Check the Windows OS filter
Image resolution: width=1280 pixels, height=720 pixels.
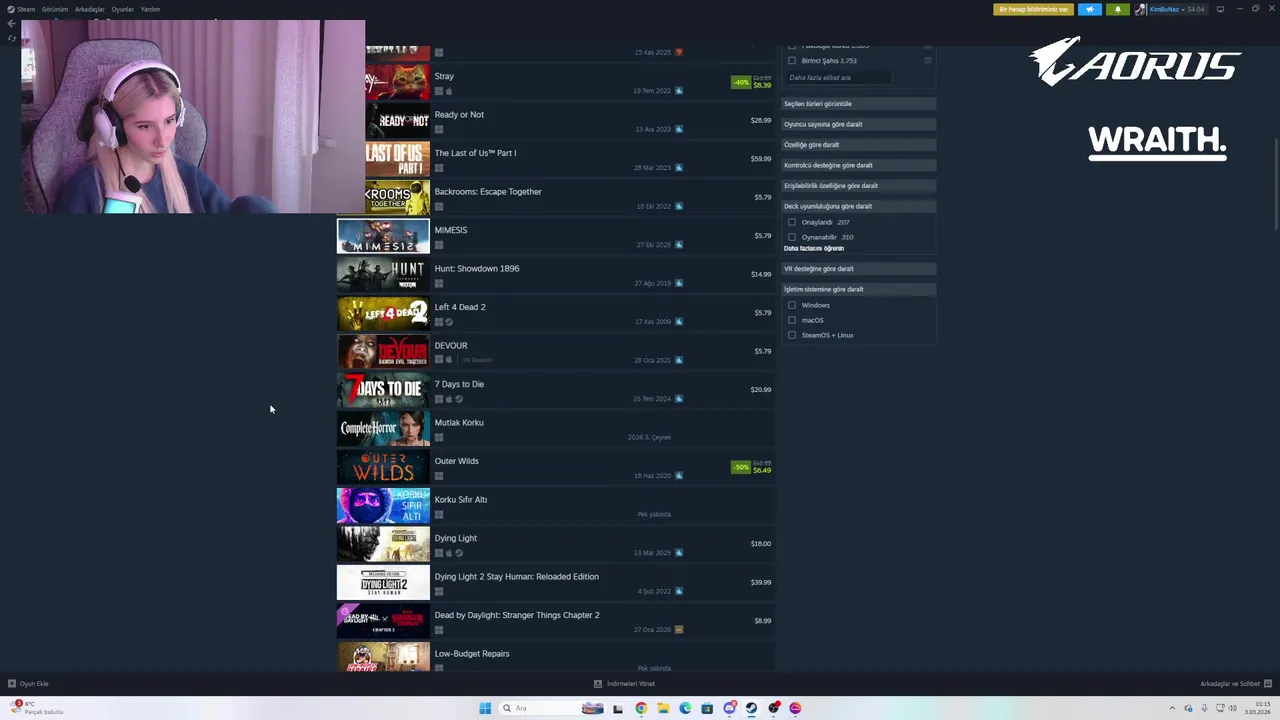[792, 305]
